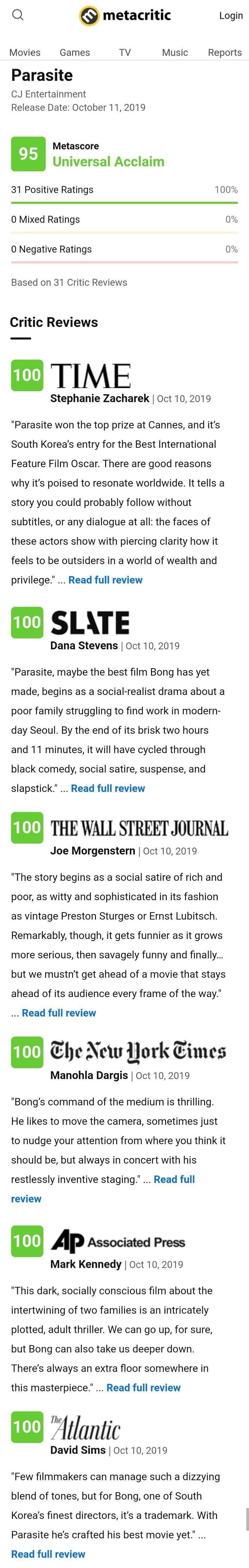Screen dimensions: 249x1568
Task: Read full review by Stephanie Zacharek
Action: point(106,580)
